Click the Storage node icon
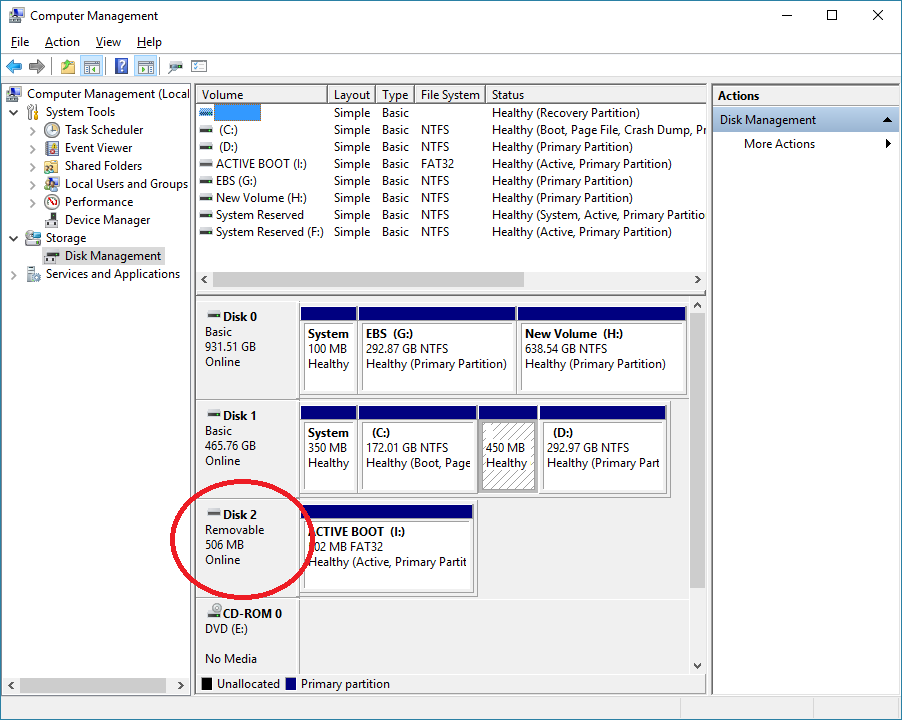The image size is (902, 720). click(33, 238)
